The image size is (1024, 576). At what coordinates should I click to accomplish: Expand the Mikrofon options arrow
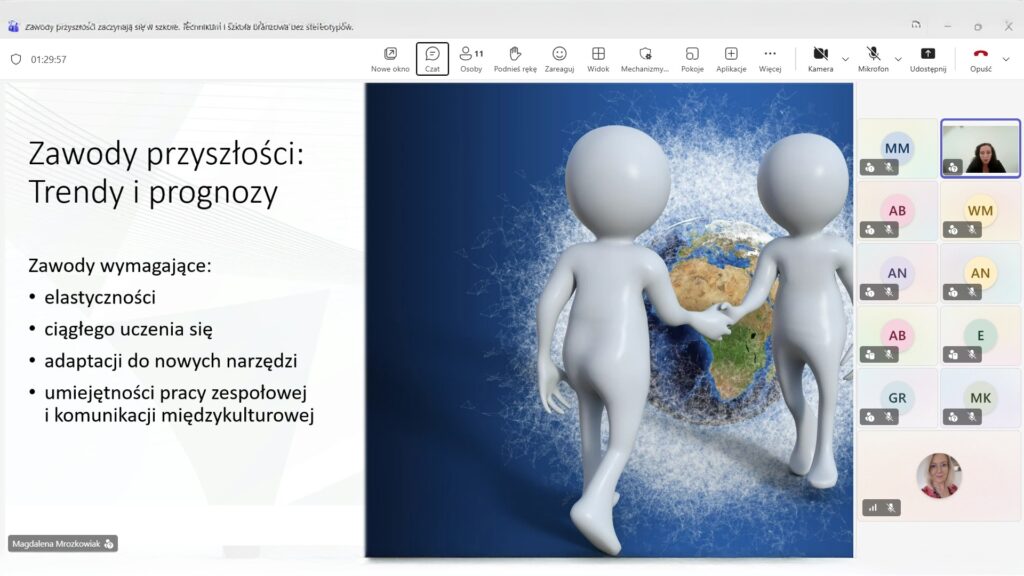(x=898, y=59)
